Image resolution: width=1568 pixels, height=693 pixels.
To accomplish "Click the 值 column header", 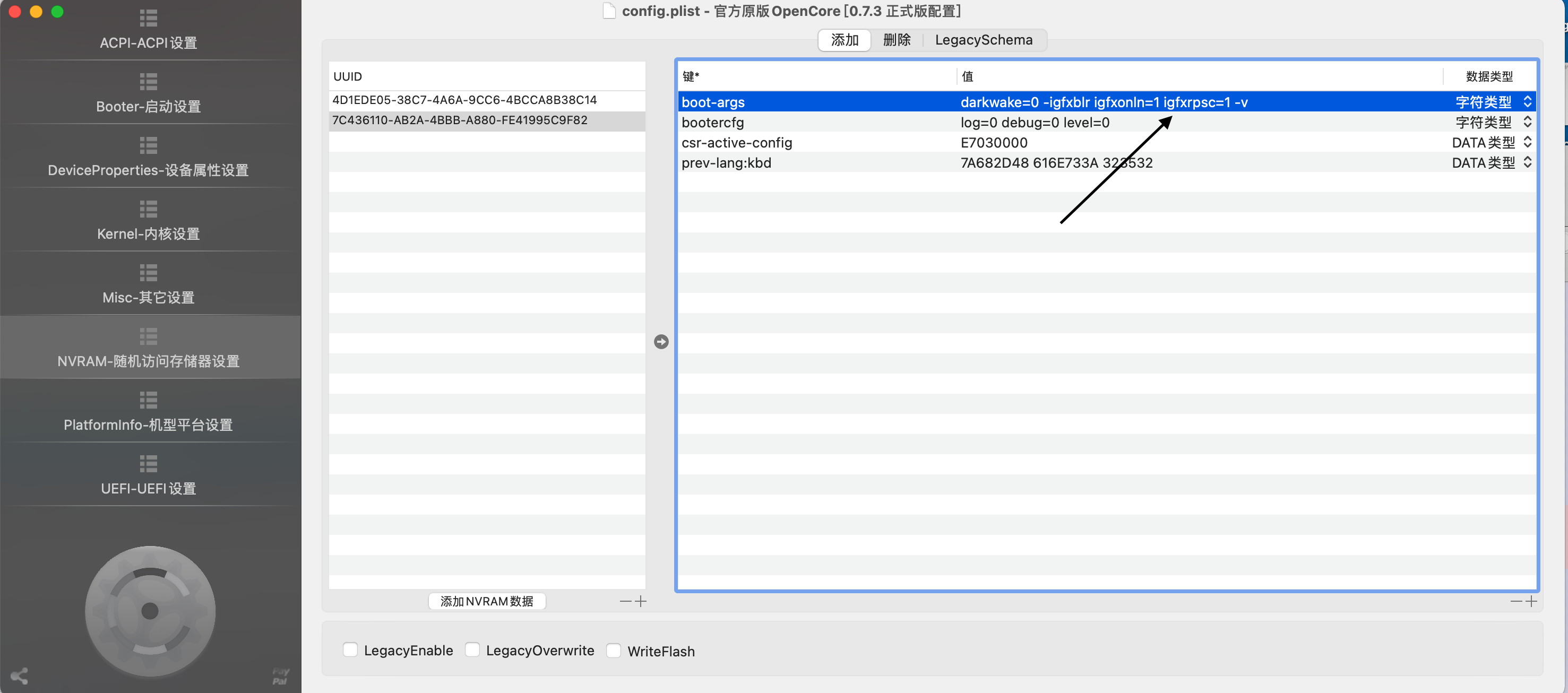I will click(x=1199, y=76).
